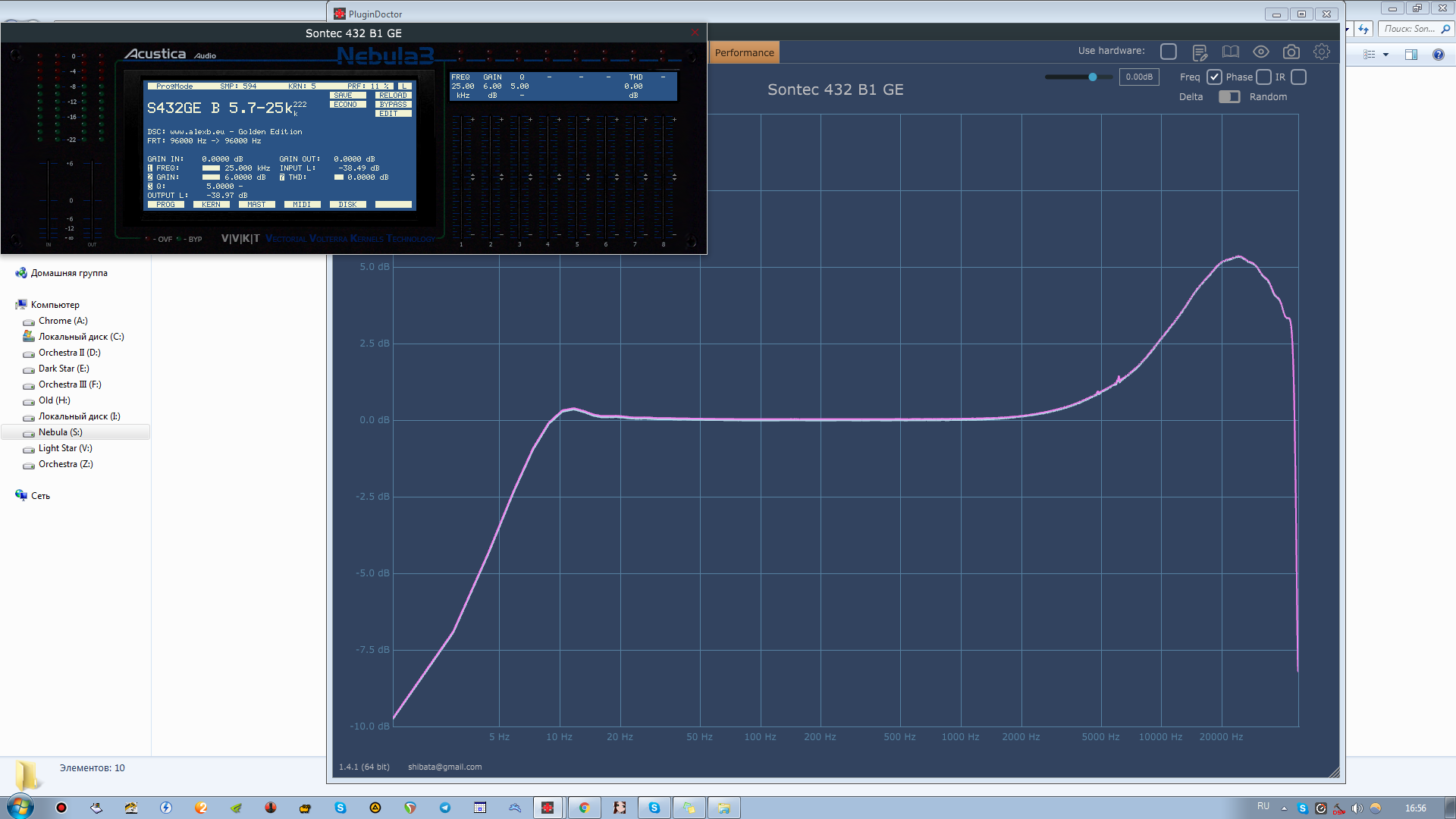
Task: Uncheck the Freq checkbox
Action: pos(1214,77)
